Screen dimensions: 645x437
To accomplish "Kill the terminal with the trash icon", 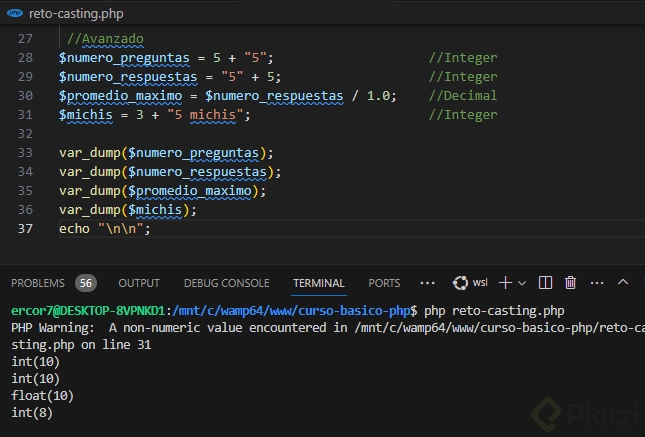I will [x=571, y=283].
